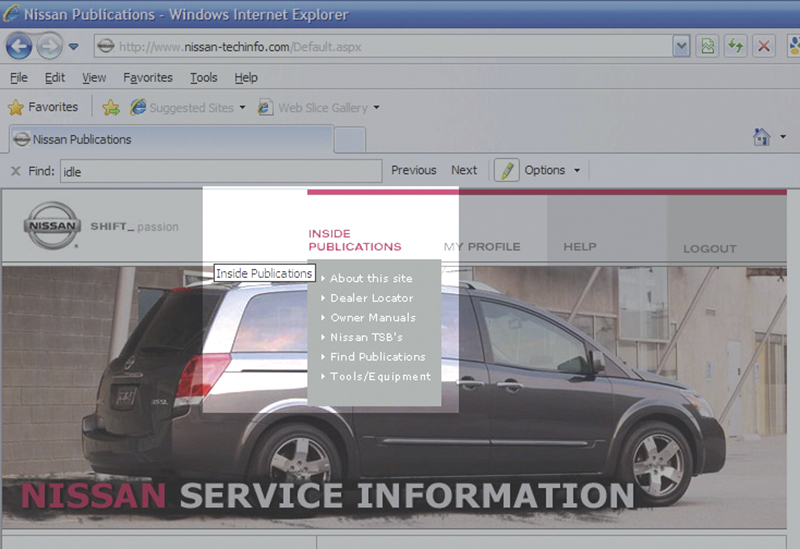800x549 pixels.
Task: Open the recent pages dropdown arrow
Action: (74, 47)
